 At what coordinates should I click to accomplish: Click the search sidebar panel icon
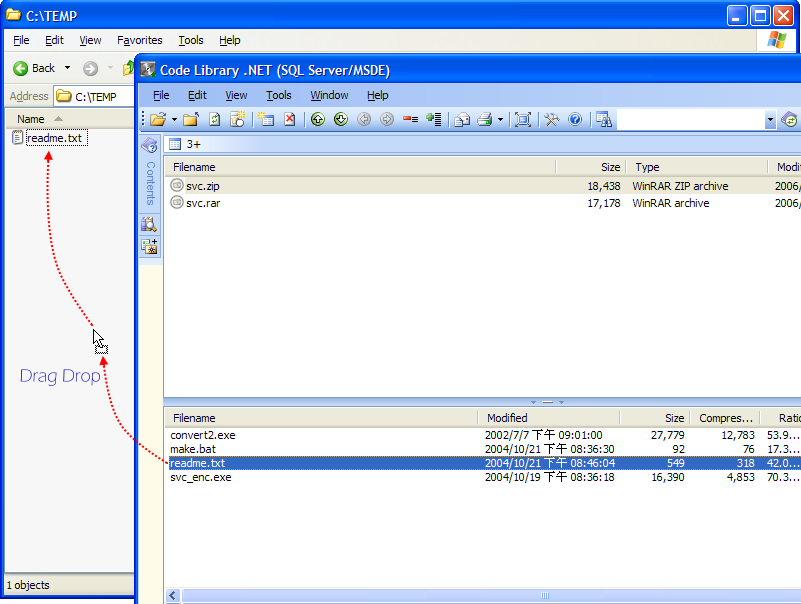pyautogui.click(x=149, y=224)
